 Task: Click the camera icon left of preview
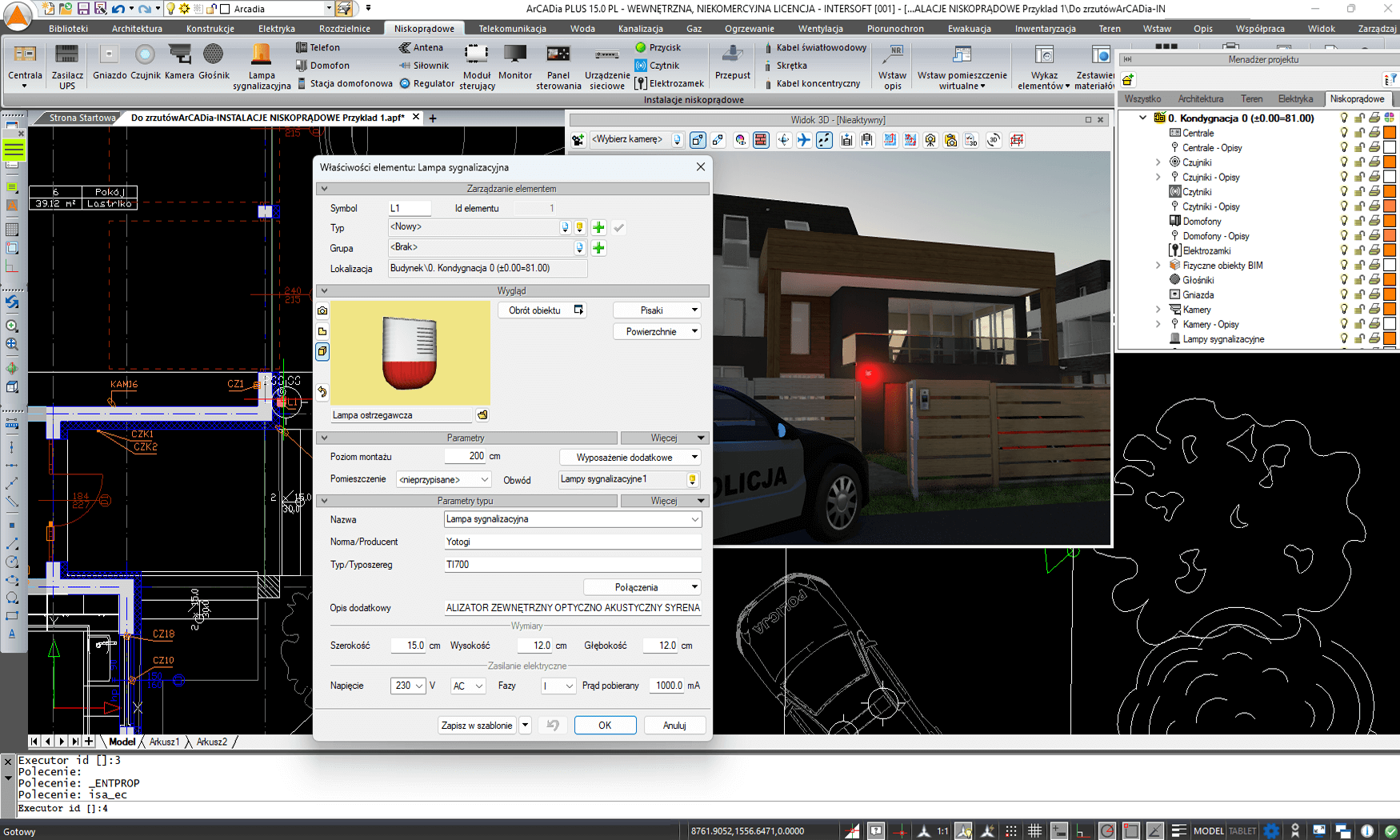click(x=322, y=310)
